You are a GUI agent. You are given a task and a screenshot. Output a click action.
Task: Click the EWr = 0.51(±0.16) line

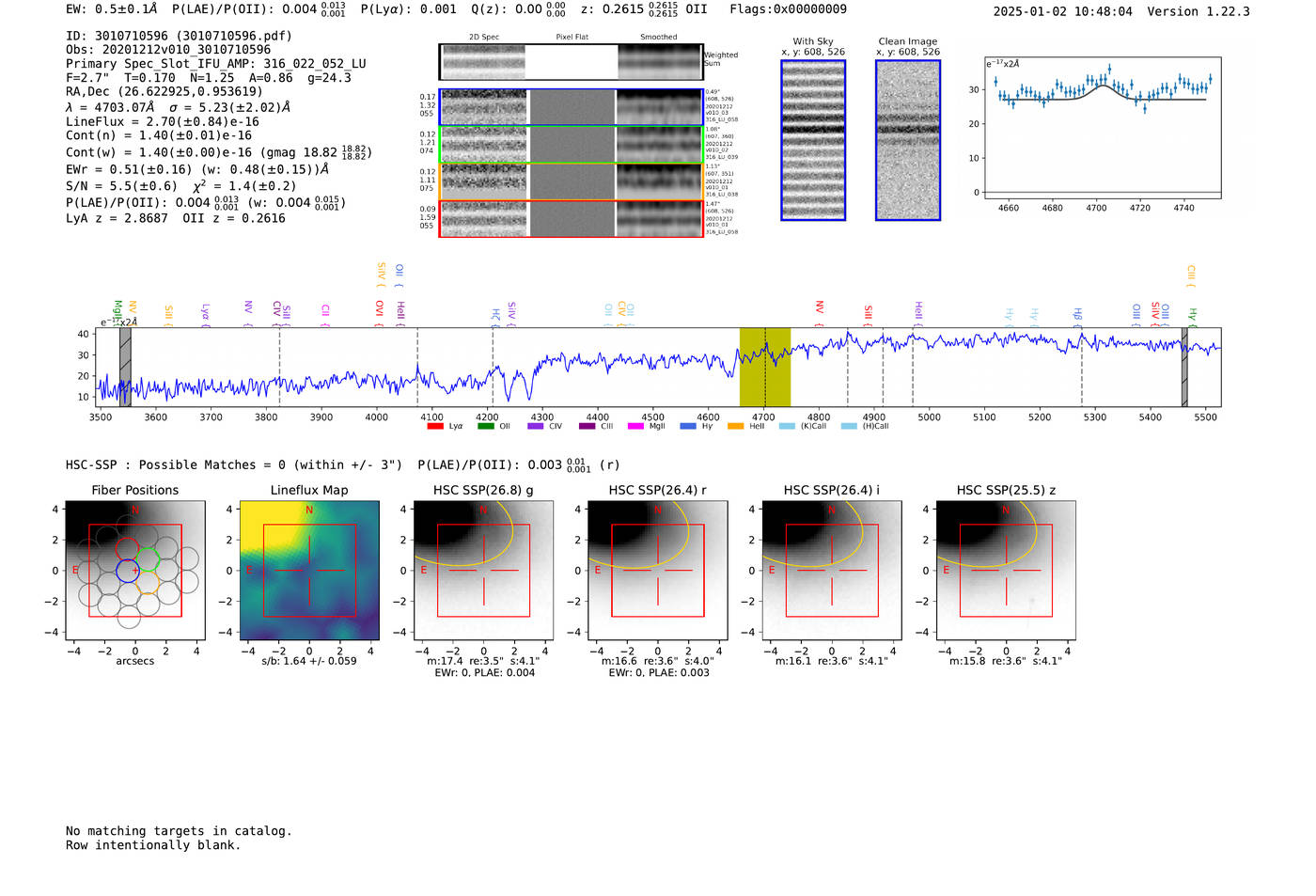pyautogui.click(x=197, y=169)
